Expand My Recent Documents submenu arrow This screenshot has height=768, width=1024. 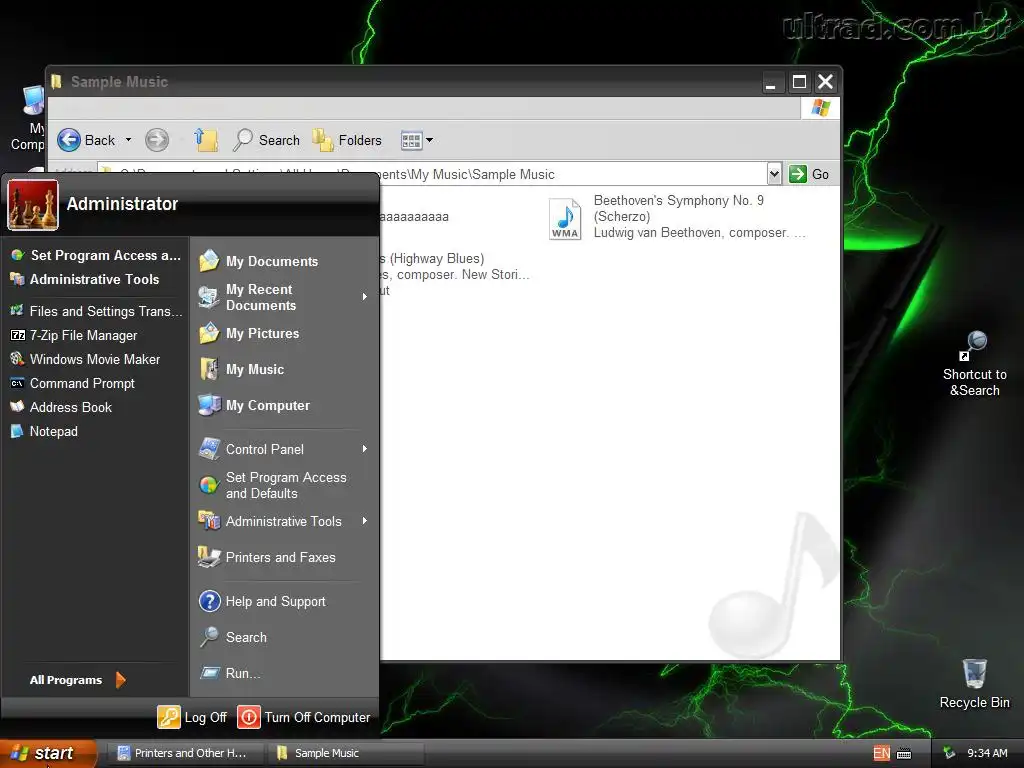[x=365, y=296]
